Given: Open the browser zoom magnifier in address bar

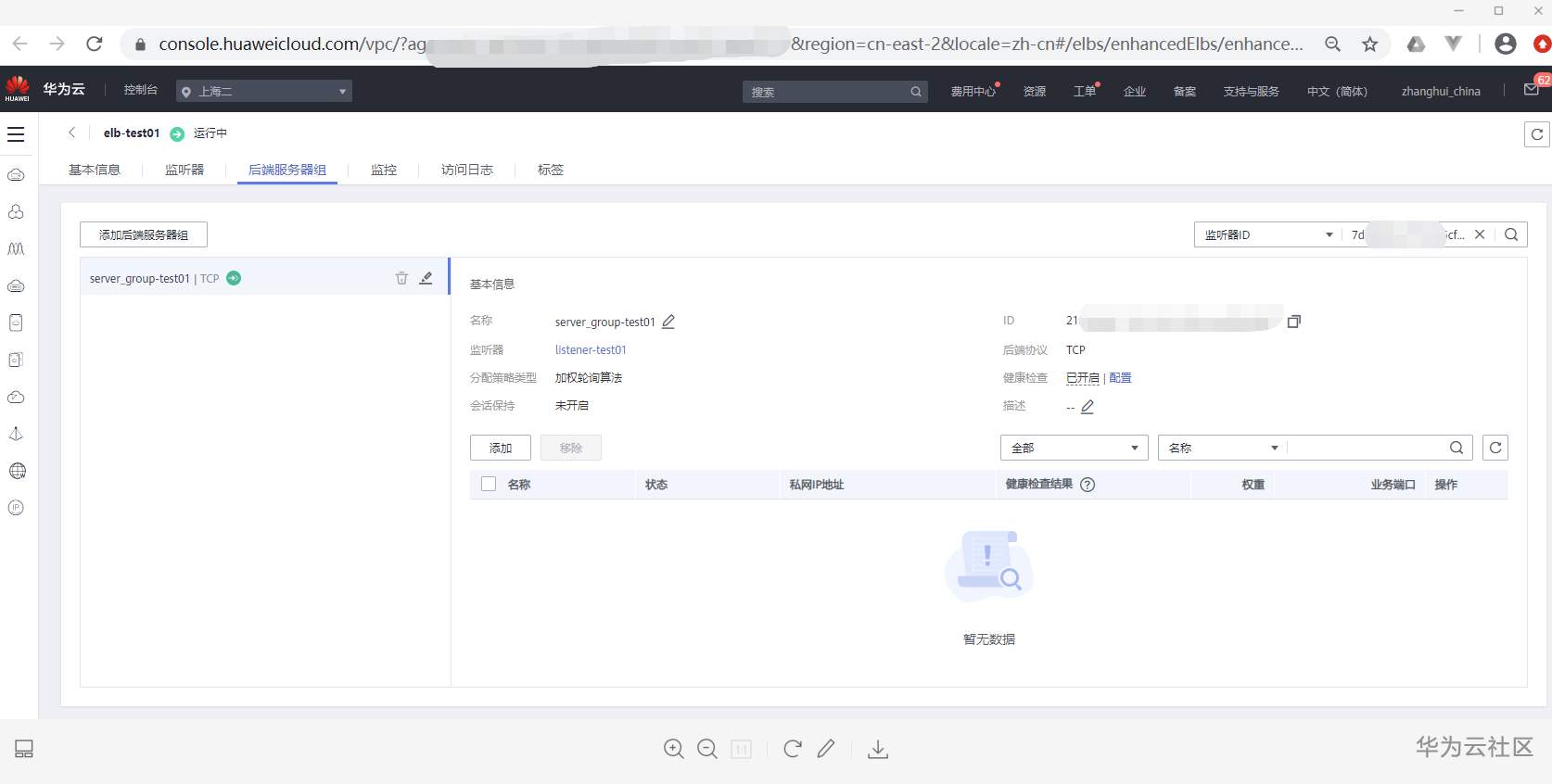Looking at the screenshot, I should (1332, 44).
